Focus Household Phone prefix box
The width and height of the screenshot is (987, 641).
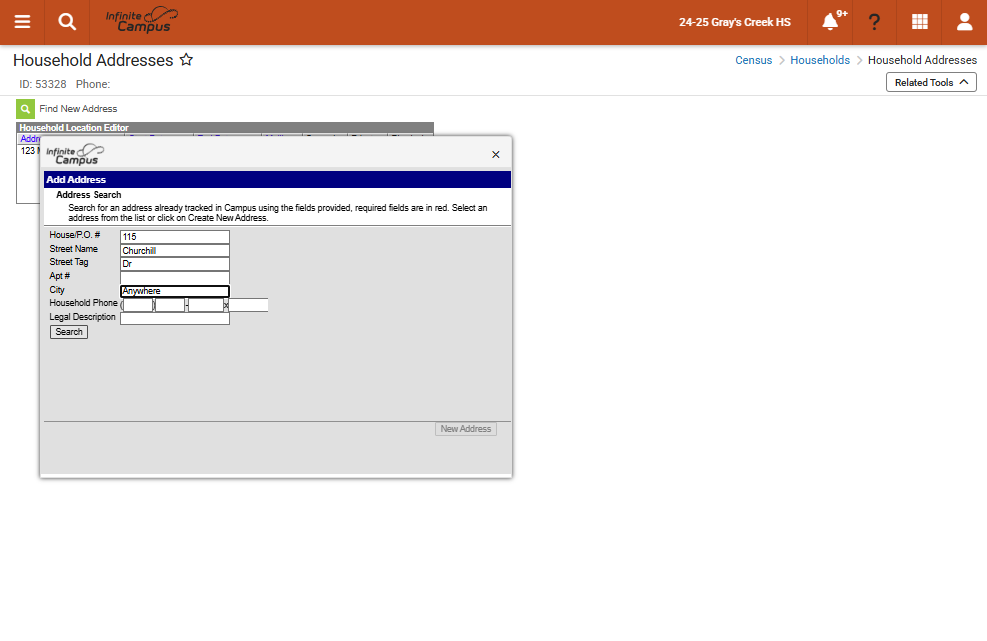click(x=170, y=305)
